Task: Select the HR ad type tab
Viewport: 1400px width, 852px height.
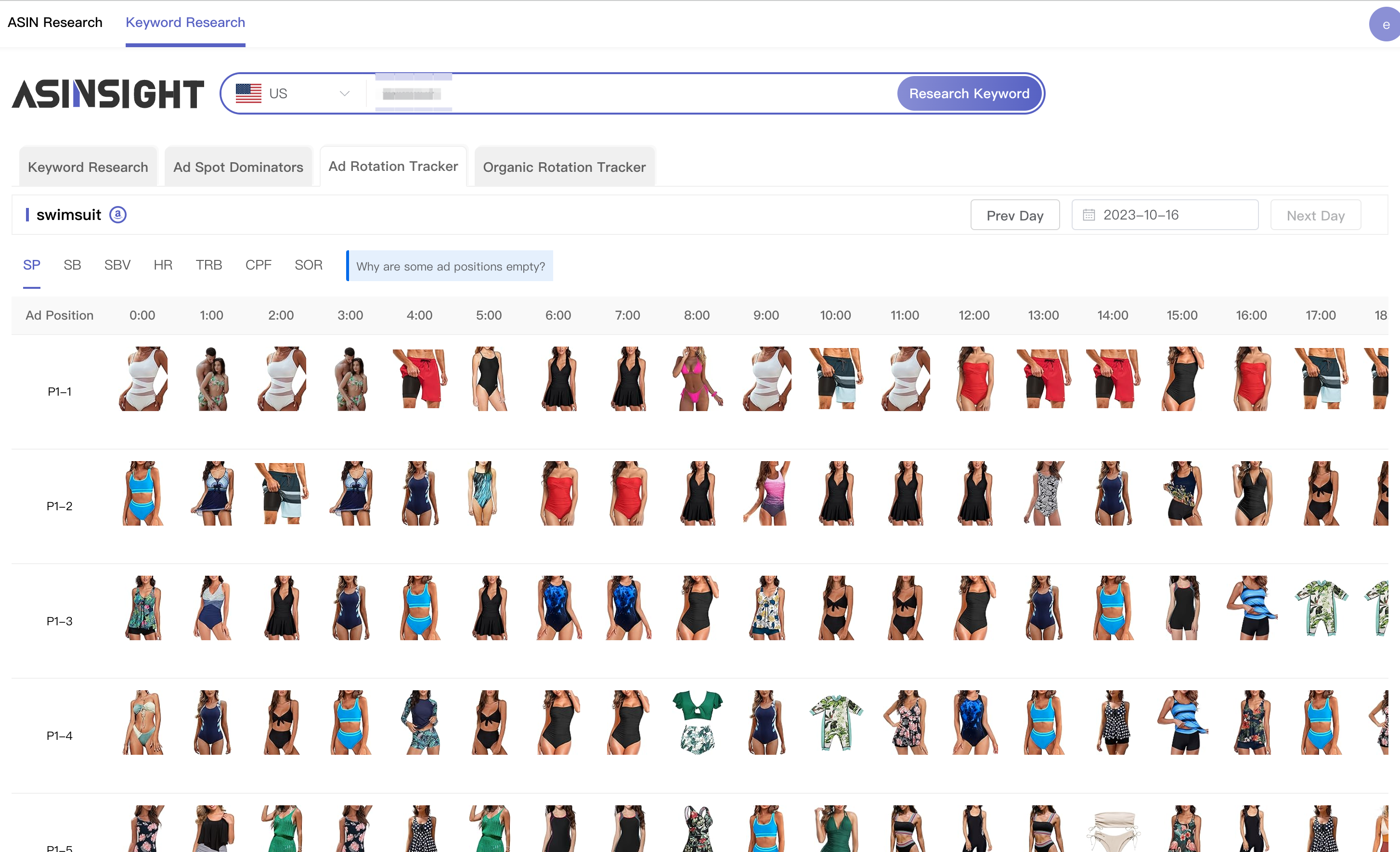Action: (163, 265)
